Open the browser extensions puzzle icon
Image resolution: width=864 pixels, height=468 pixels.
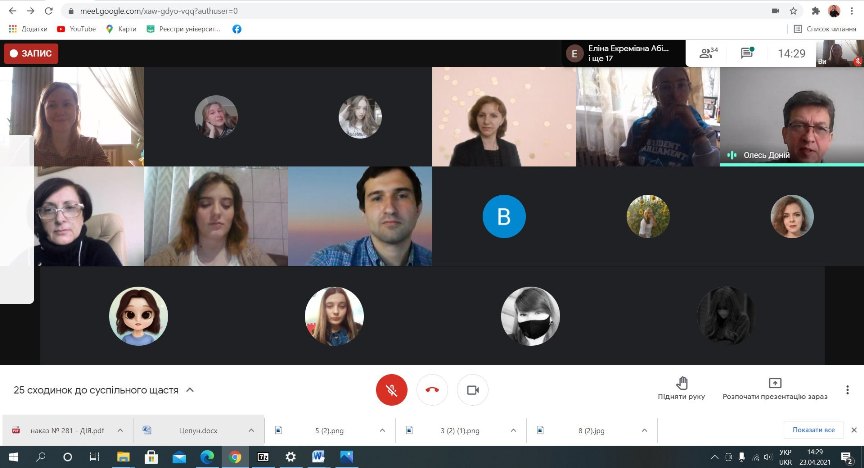coord(816,11)
